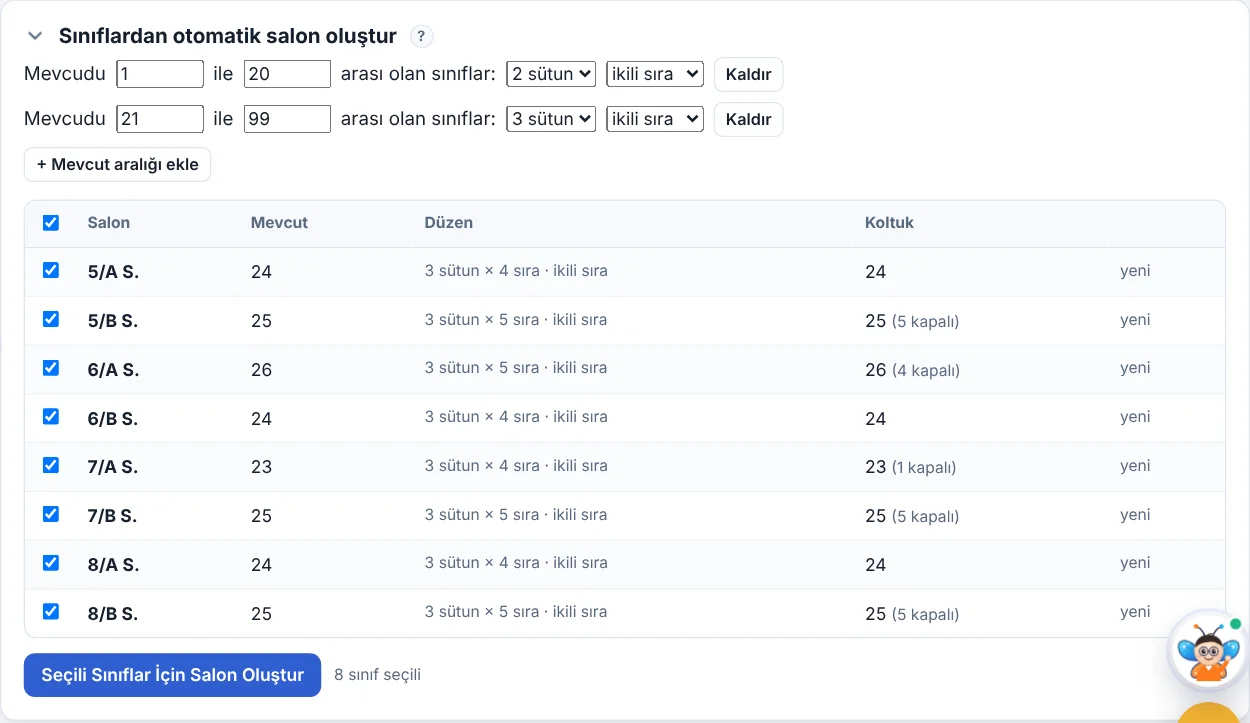Click the Düzen text in 5/B S. row
Image resolution: width=1250 pixels, height=723 pixels.
coord(516,320)
